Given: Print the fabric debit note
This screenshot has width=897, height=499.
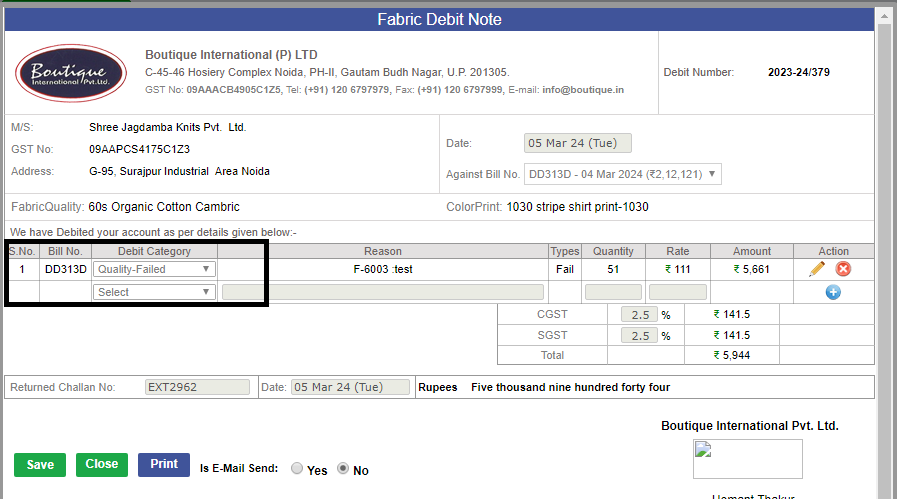Looking at the screenshot, I should tap(164, 464).
